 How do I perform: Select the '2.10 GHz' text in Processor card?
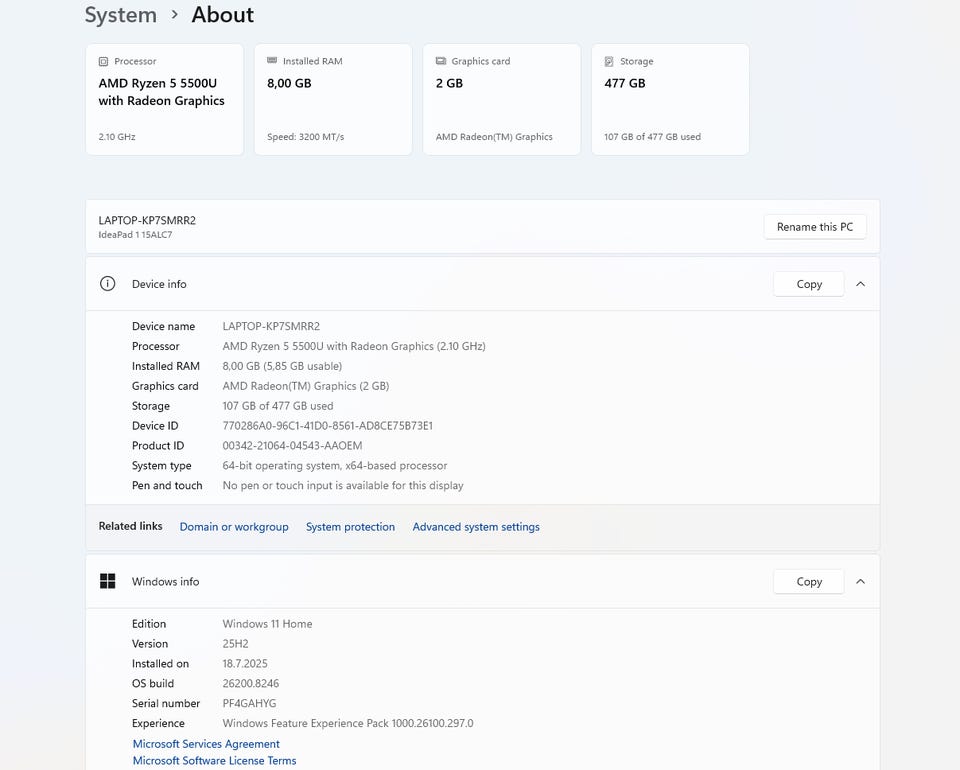(x=117, y=137)
